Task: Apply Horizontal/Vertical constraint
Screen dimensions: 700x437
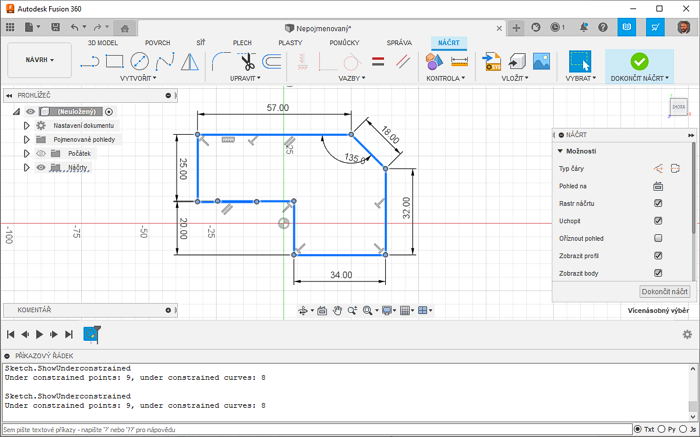Action: coord(303,61)
